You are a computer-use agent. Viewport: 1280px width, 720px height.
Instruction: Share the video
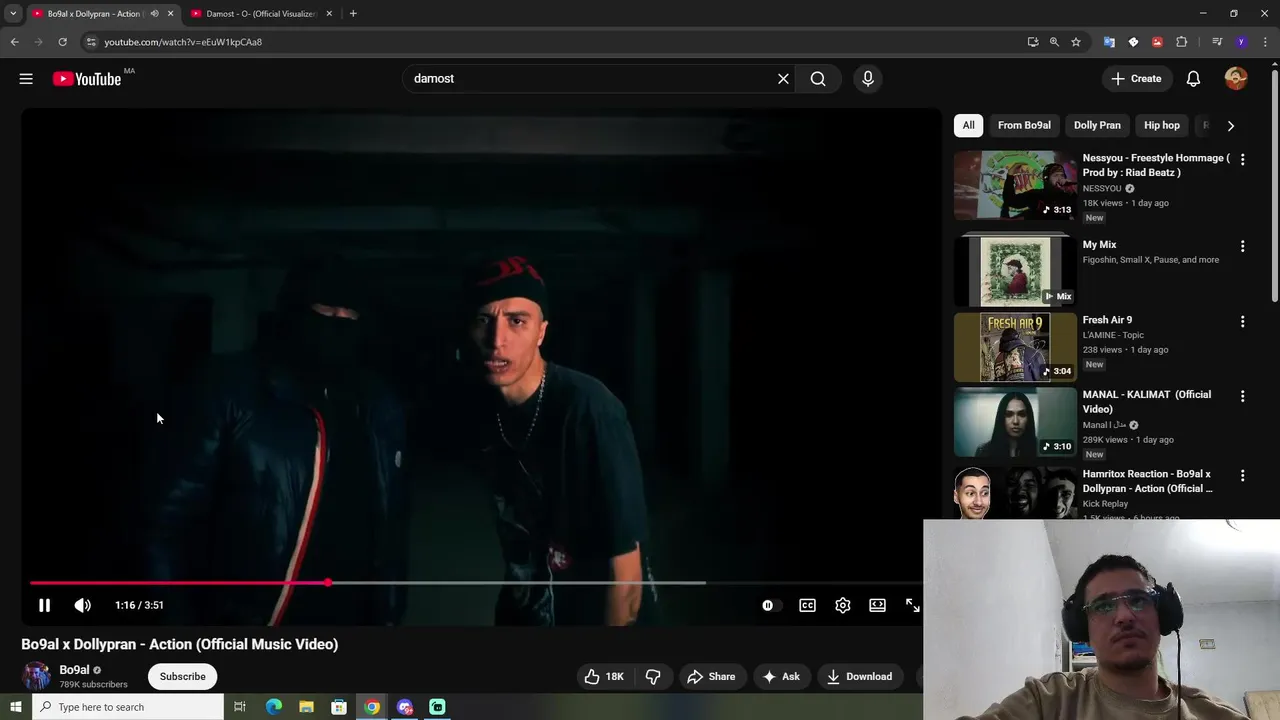711,677
